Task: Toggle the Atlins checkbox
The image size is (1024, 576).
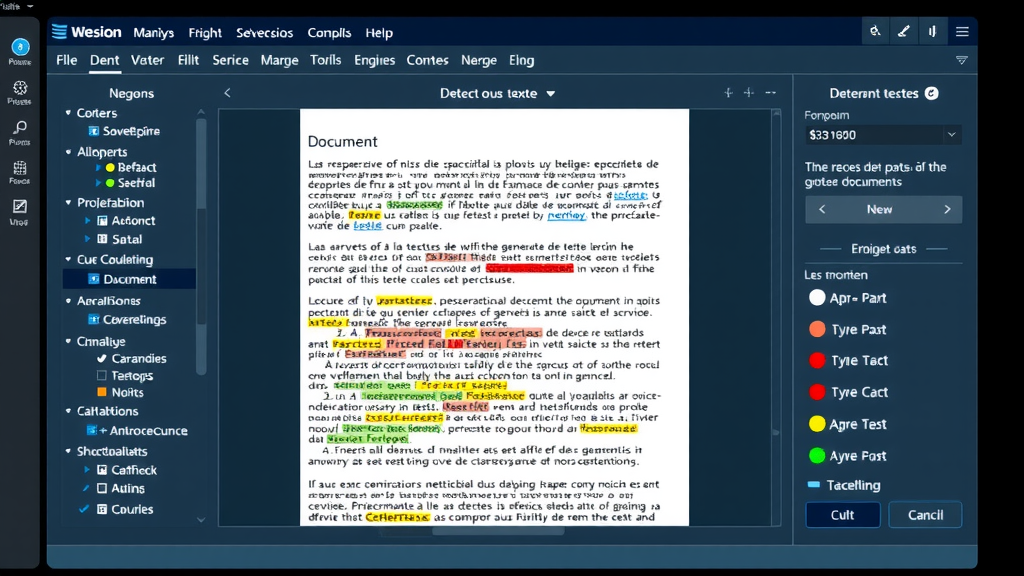Action: [102, 489]
